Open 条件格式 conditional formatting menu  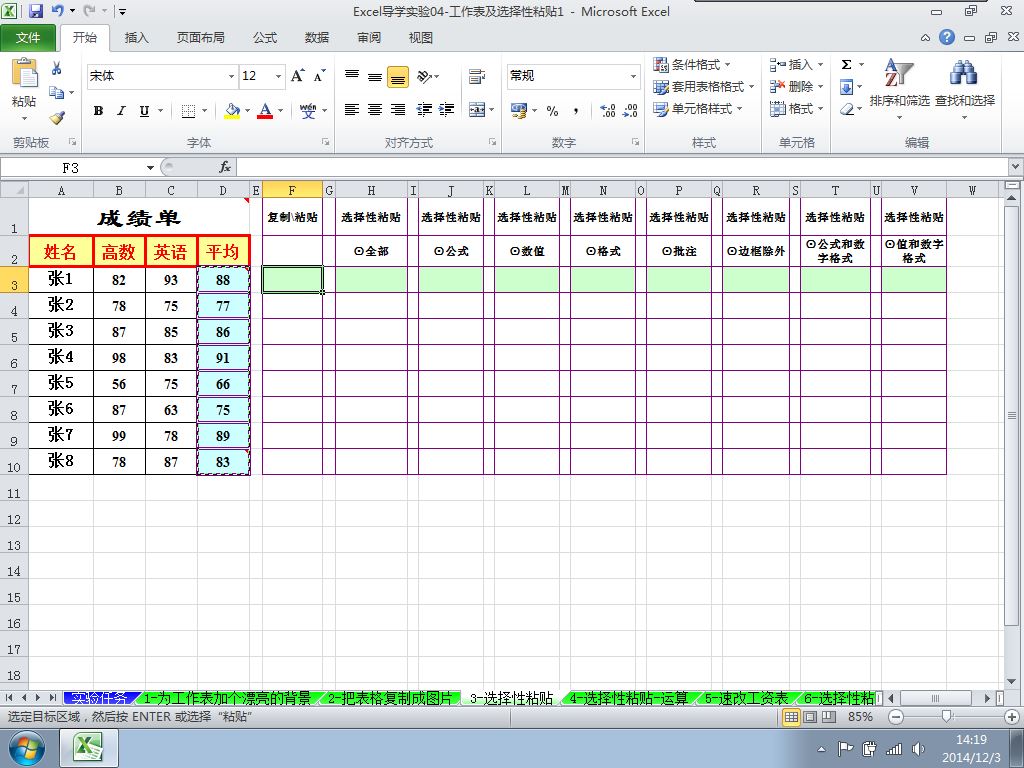692,64
